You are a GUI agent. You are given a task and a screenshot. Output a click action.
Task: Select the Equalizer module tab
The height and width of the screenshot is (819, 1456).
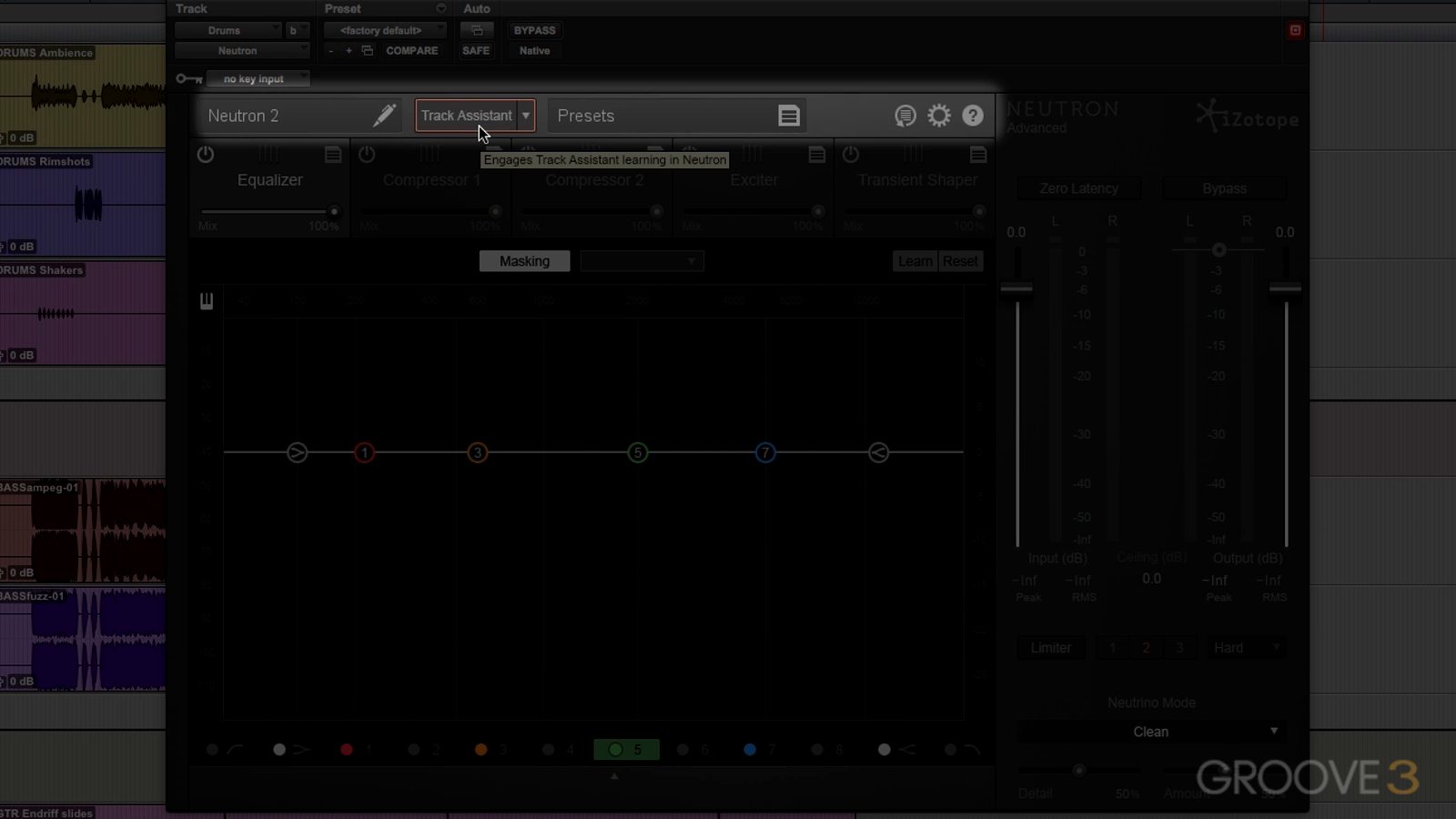click(x=269, y=180)
